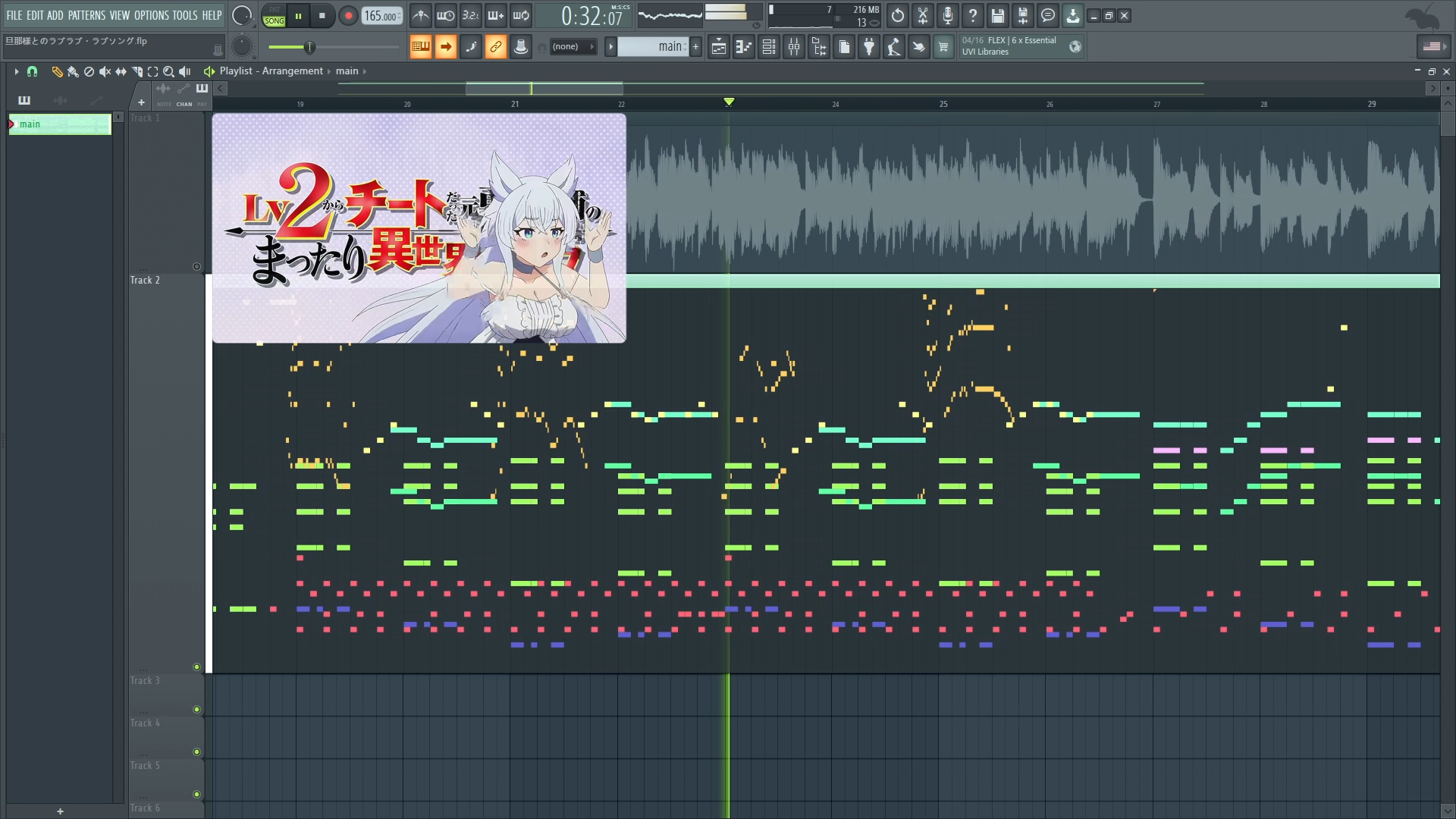Open the Channel rack icon
The image size is (1456, 819).
coord(769,47)
